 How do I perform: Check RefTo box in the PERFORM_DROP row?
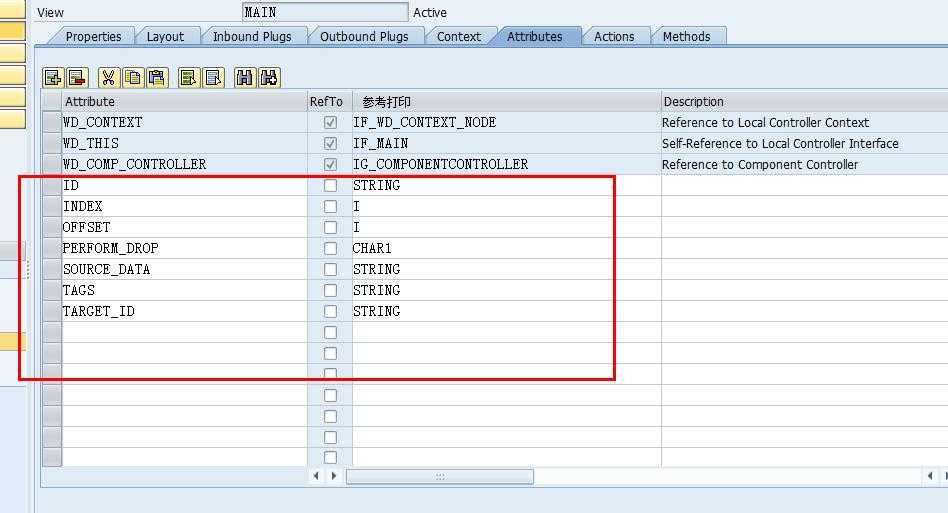[330, 248]
